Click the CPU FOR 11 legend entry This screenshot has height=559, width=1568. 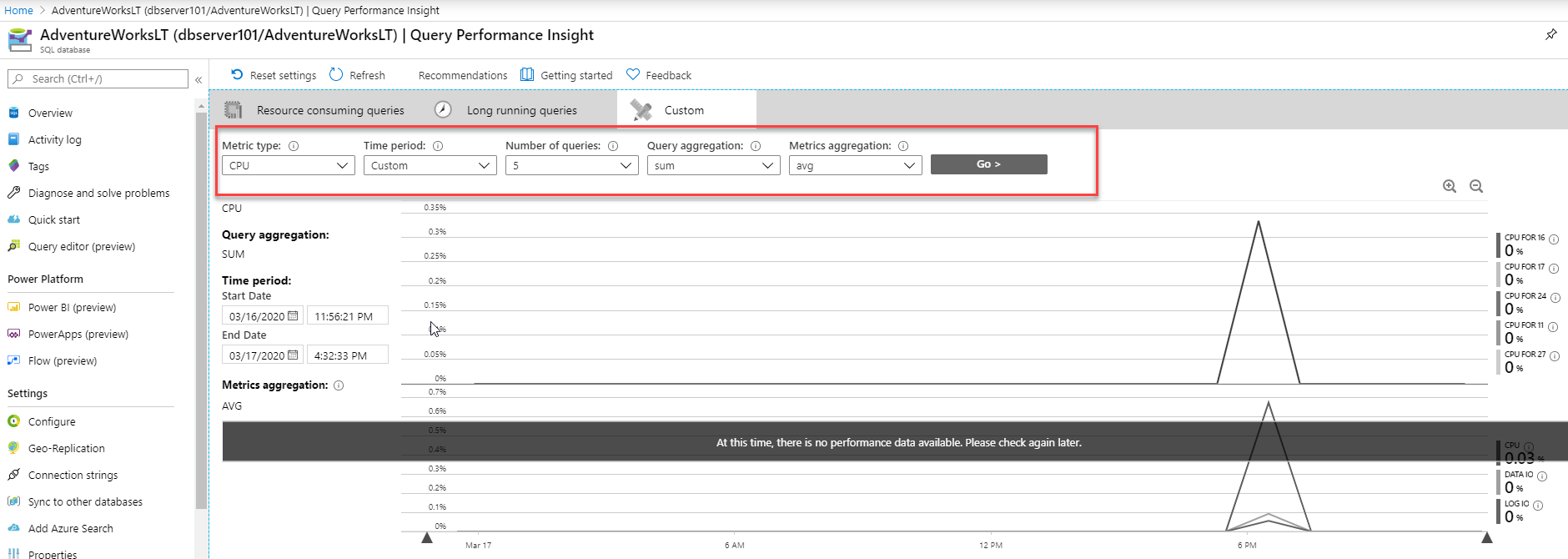pyautogui.click(x=1526, y=332)
